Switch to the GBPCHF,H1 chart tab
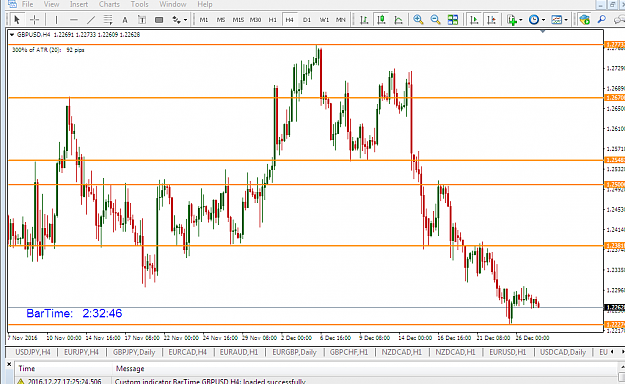 click(349, 352)
